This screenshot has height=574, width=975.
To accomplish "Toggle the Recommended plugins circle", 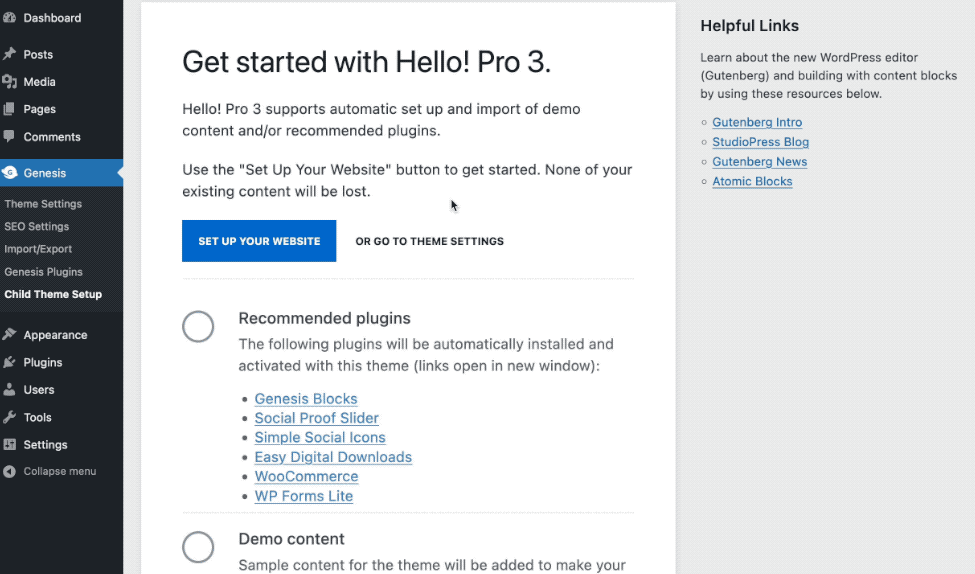I will (x=198, y=326).
